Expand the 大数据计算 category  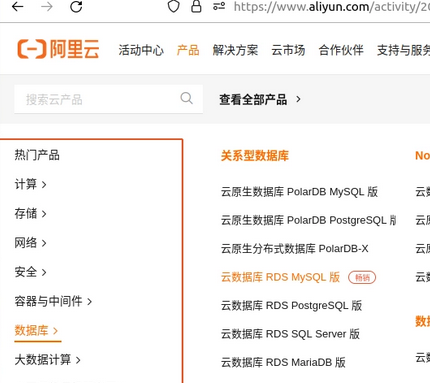coord(47,360)
